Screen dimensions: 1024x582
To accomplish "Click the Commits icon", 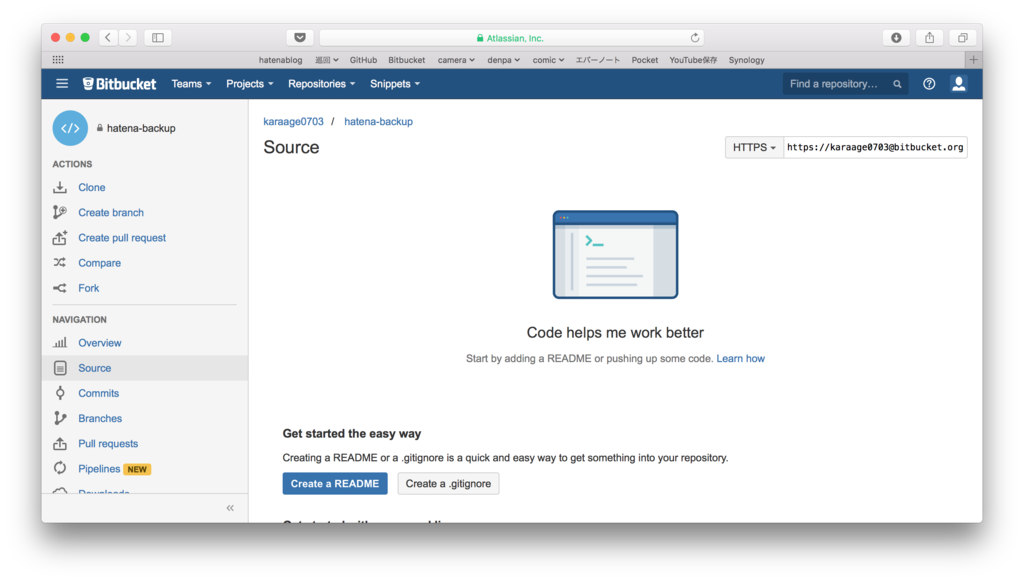I will point(60,393).
